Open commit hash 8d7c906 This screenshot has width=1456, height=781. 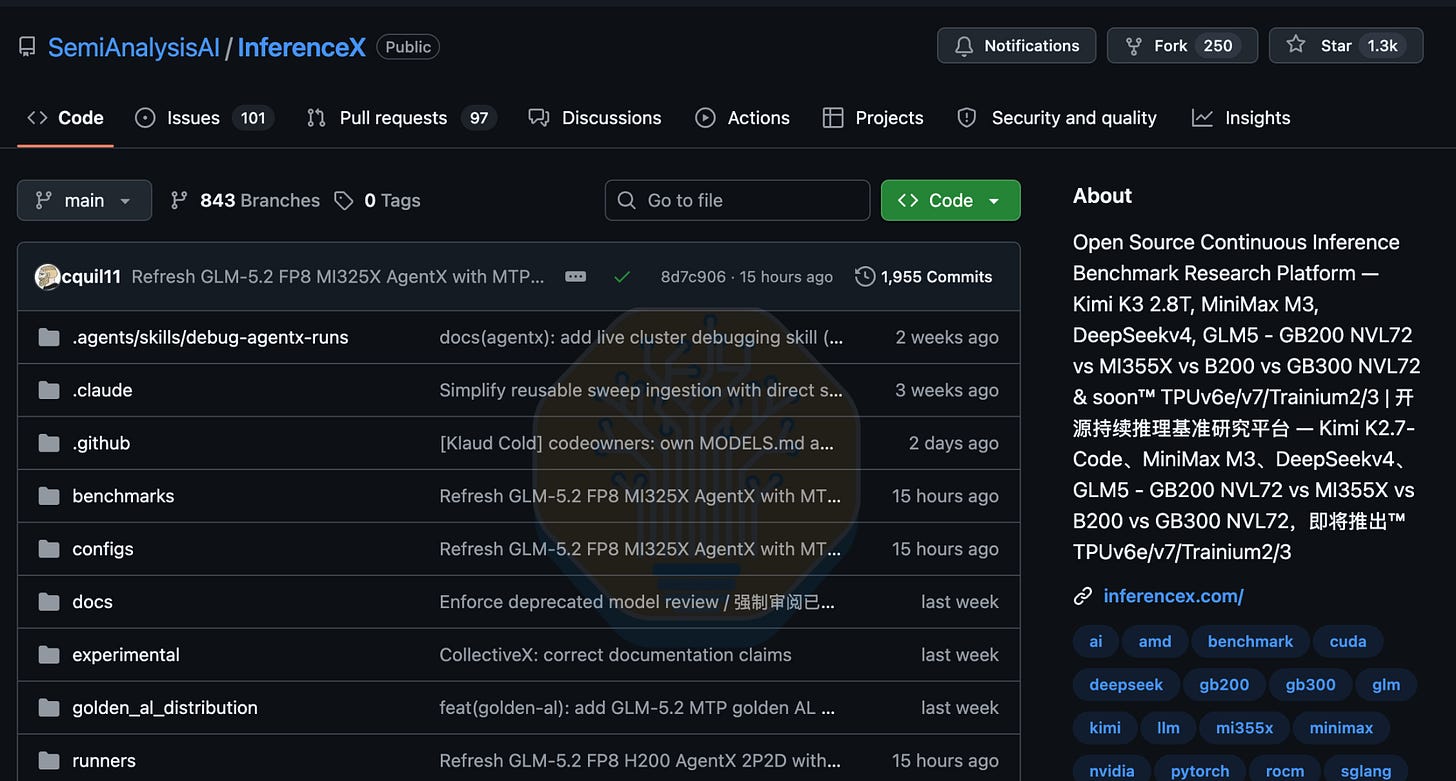point(693,277)
